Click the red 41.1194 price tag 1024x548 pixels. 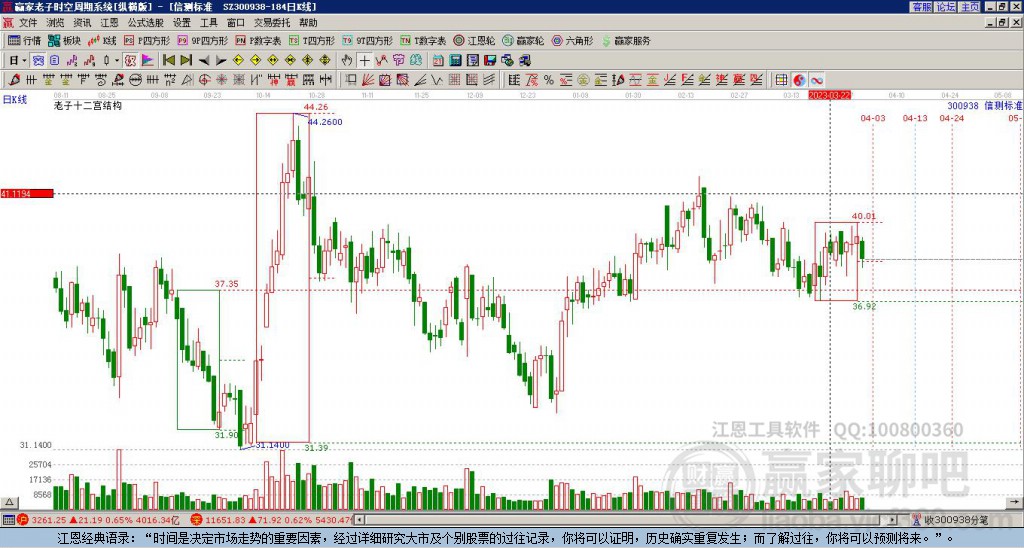tap(27, 194)
